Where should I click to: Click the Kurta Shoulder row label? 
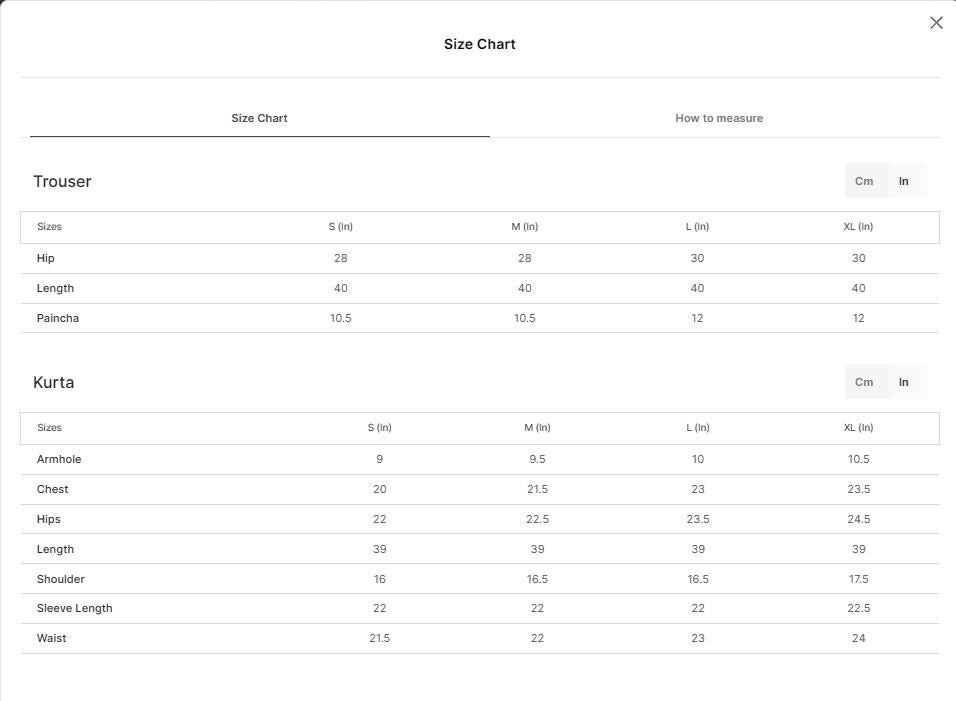tap(60, 579)
